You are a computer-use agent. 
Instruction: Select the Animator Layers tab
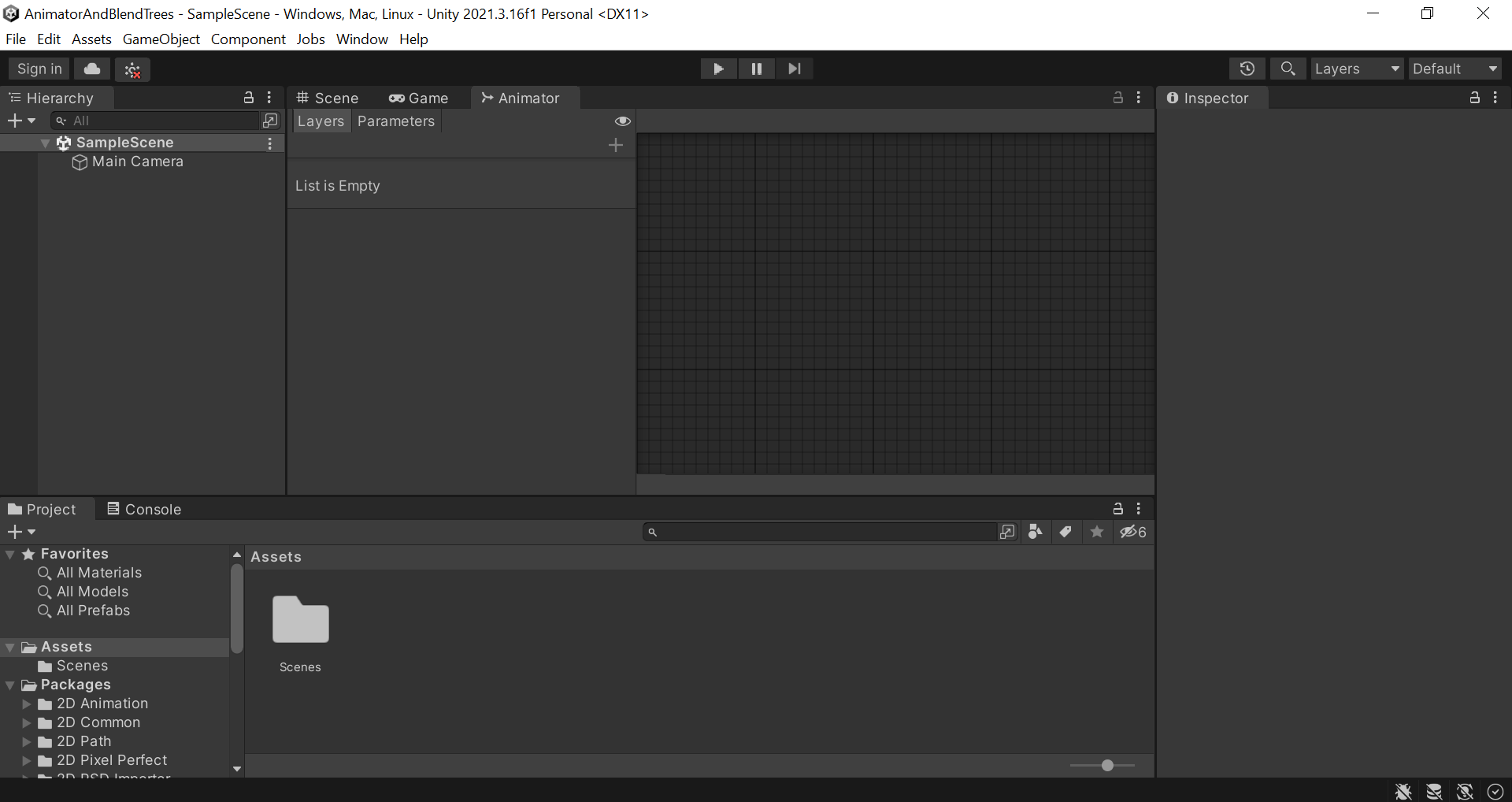[x=321, y=121]
